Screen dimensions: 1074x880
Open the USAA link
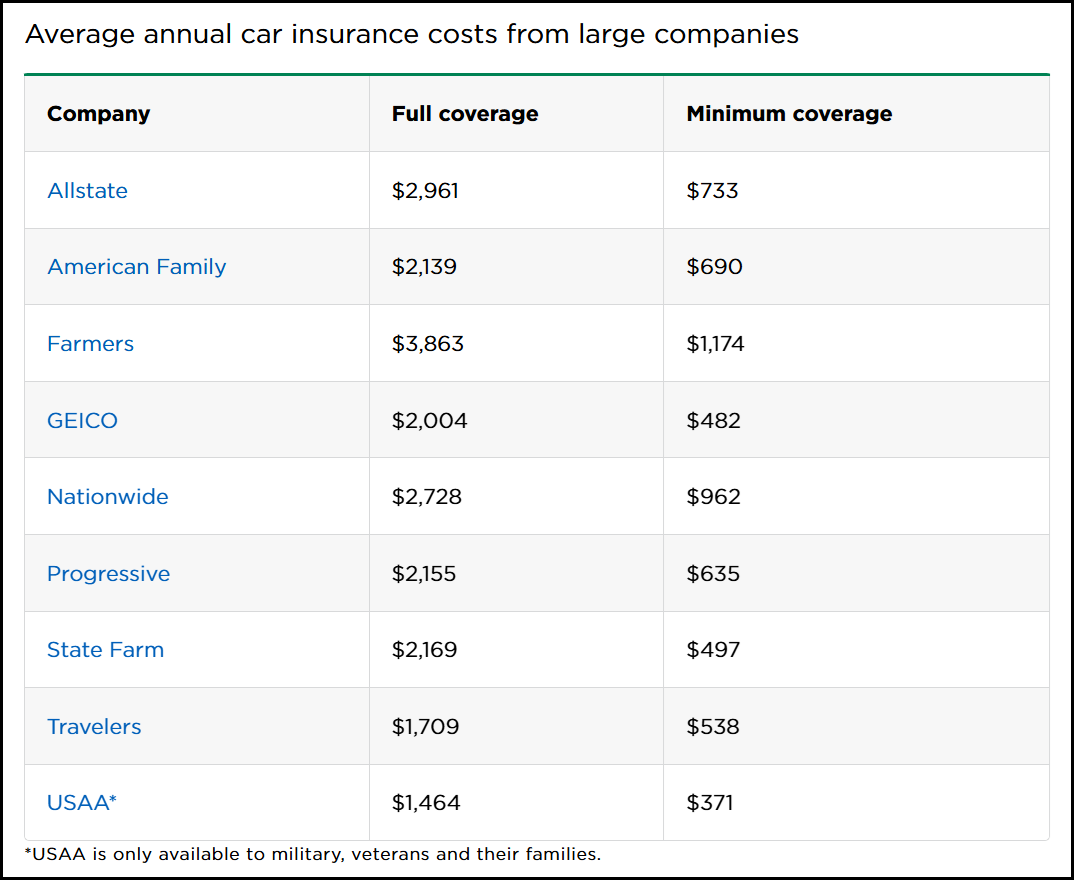tap(82, 803)
